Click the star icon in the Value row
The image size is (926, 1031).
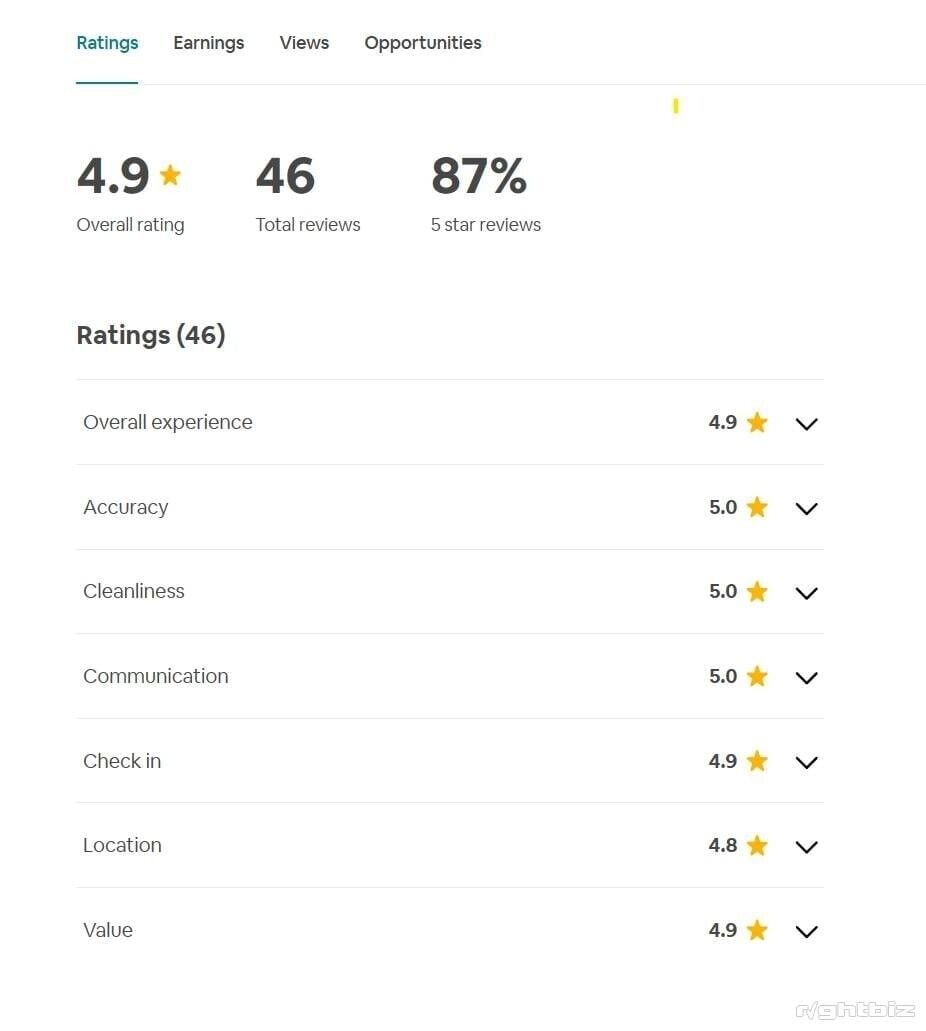[757, 930]
